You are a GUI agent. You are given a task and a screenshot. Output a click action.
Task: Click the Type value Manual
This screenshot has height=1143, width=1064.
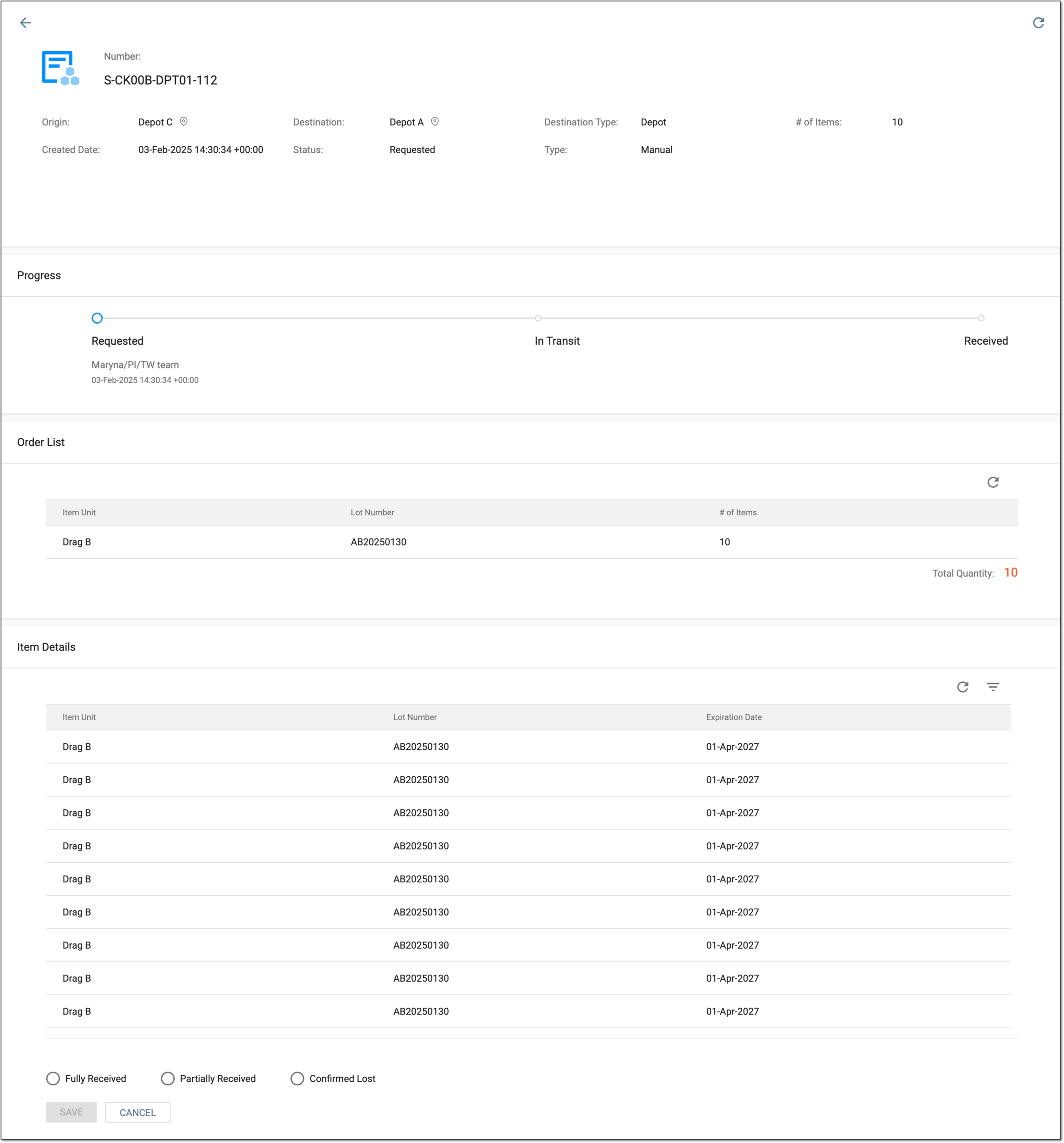[656, 150]
